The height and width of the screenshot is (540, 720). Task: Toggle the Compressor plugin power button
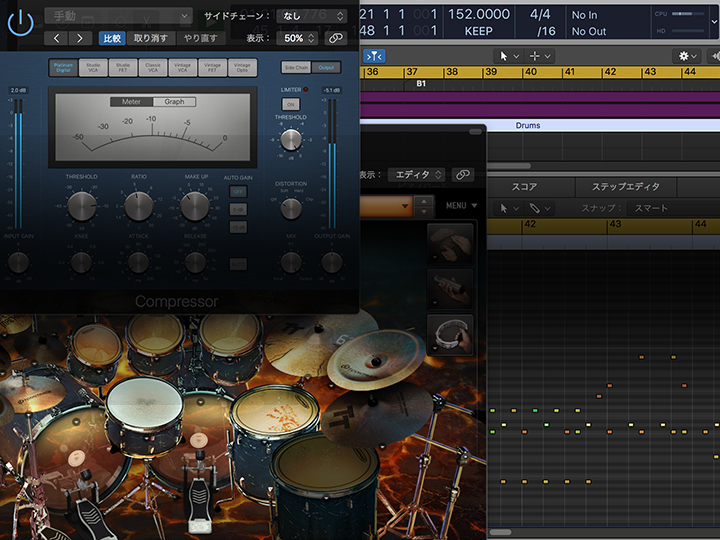click(20, 22)
